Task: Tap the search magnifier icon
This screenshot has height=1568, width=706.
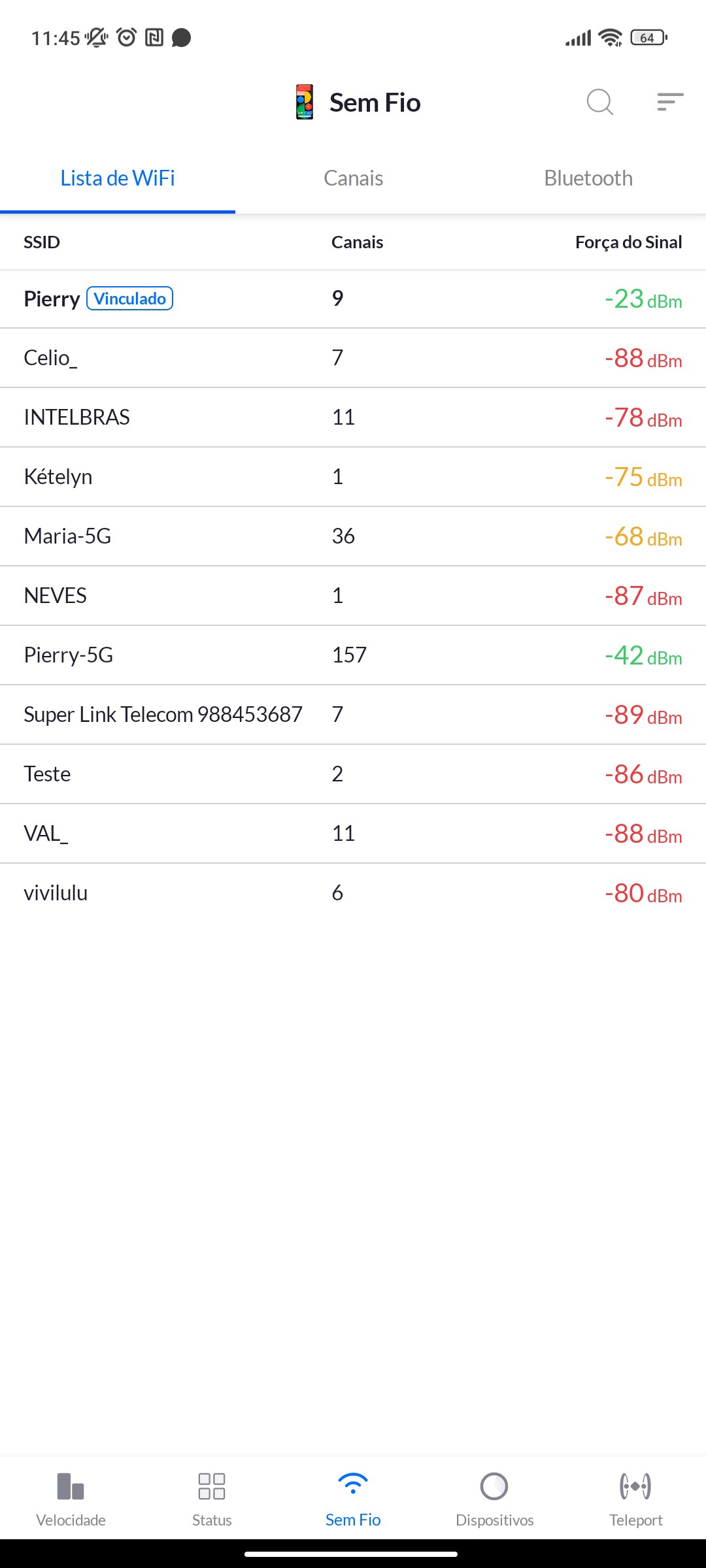Action: (599, 102)
